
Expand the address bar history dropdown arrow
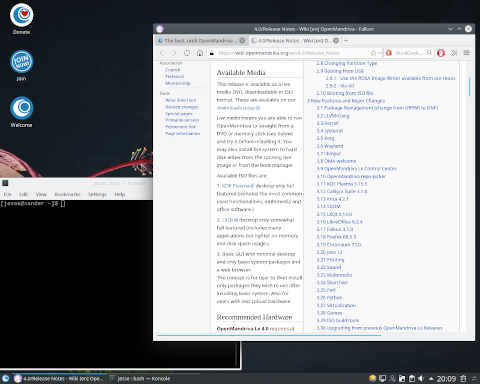point(380,53)
